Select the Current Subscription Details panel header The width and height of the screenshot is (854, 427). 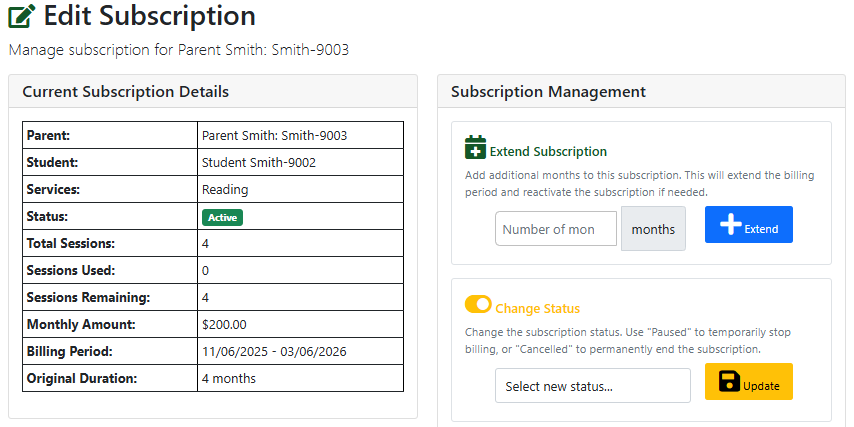(126, 92)
